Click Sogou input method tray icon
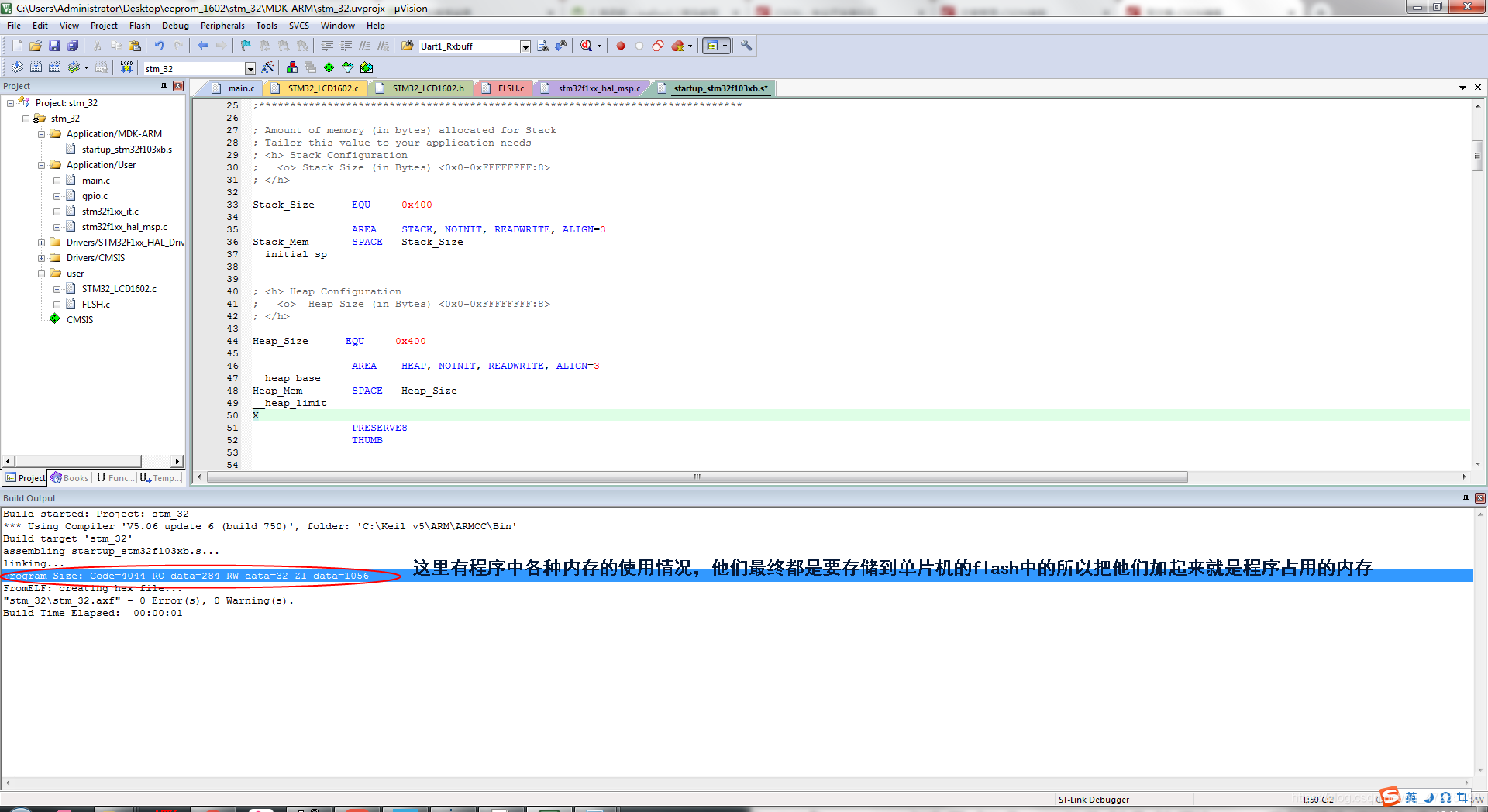Image resolution: width=1488 pixels, height=812 pixels. (1390, 797)
